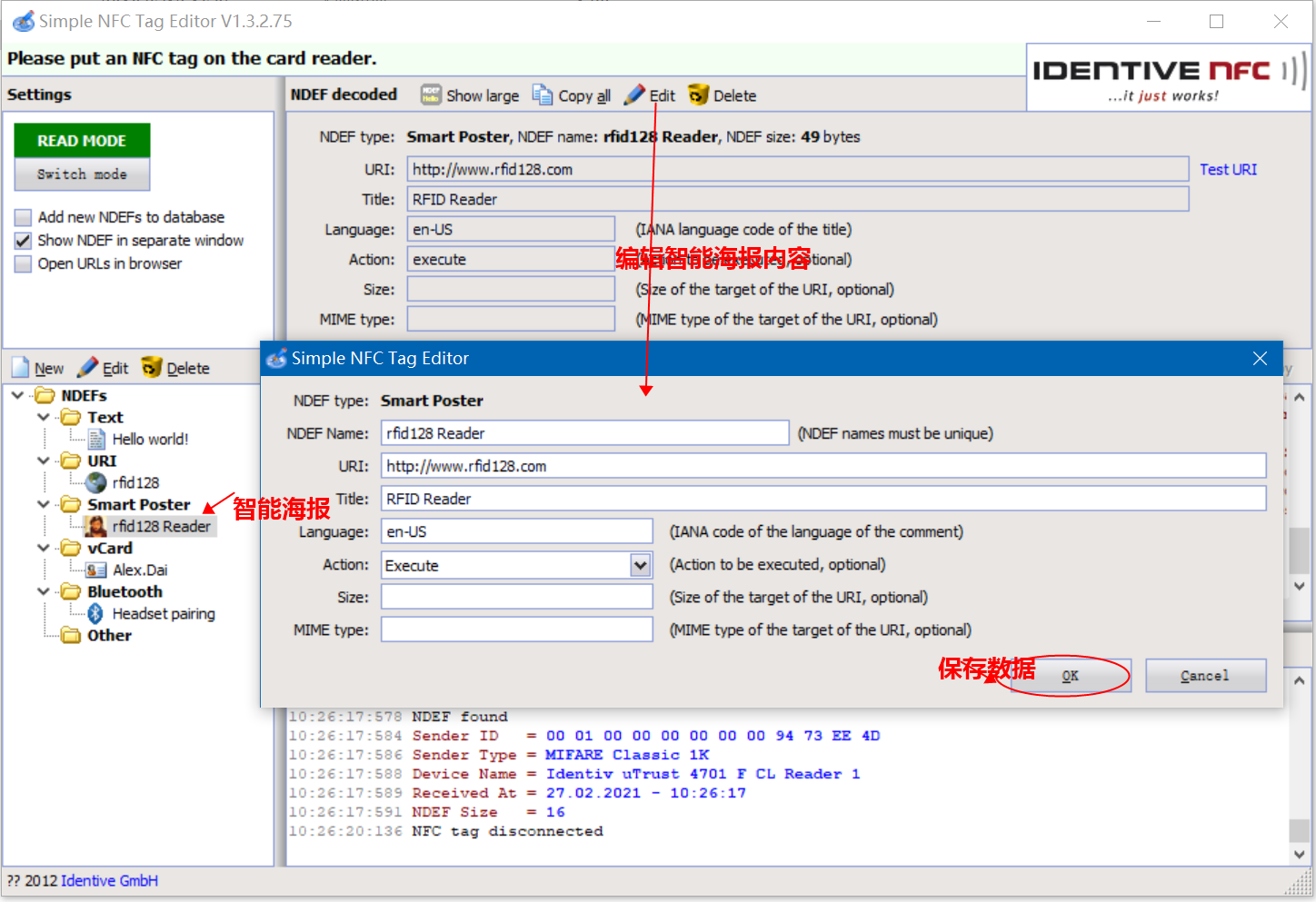Click the MIME type field in dialog
Image resolution: width=1316 pixels, height=902 pixels.
[x=516, y=629]
